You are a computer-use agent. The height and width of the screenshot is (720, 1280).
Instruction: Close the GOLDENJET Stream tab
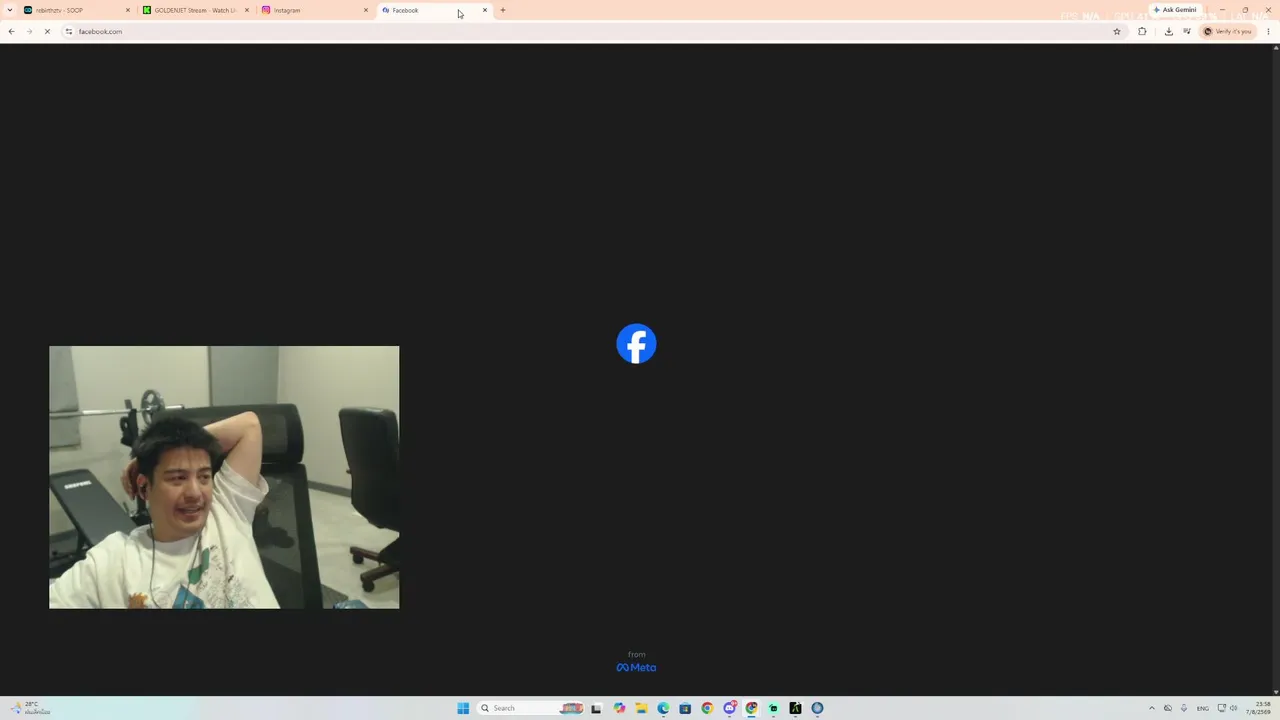247,10
